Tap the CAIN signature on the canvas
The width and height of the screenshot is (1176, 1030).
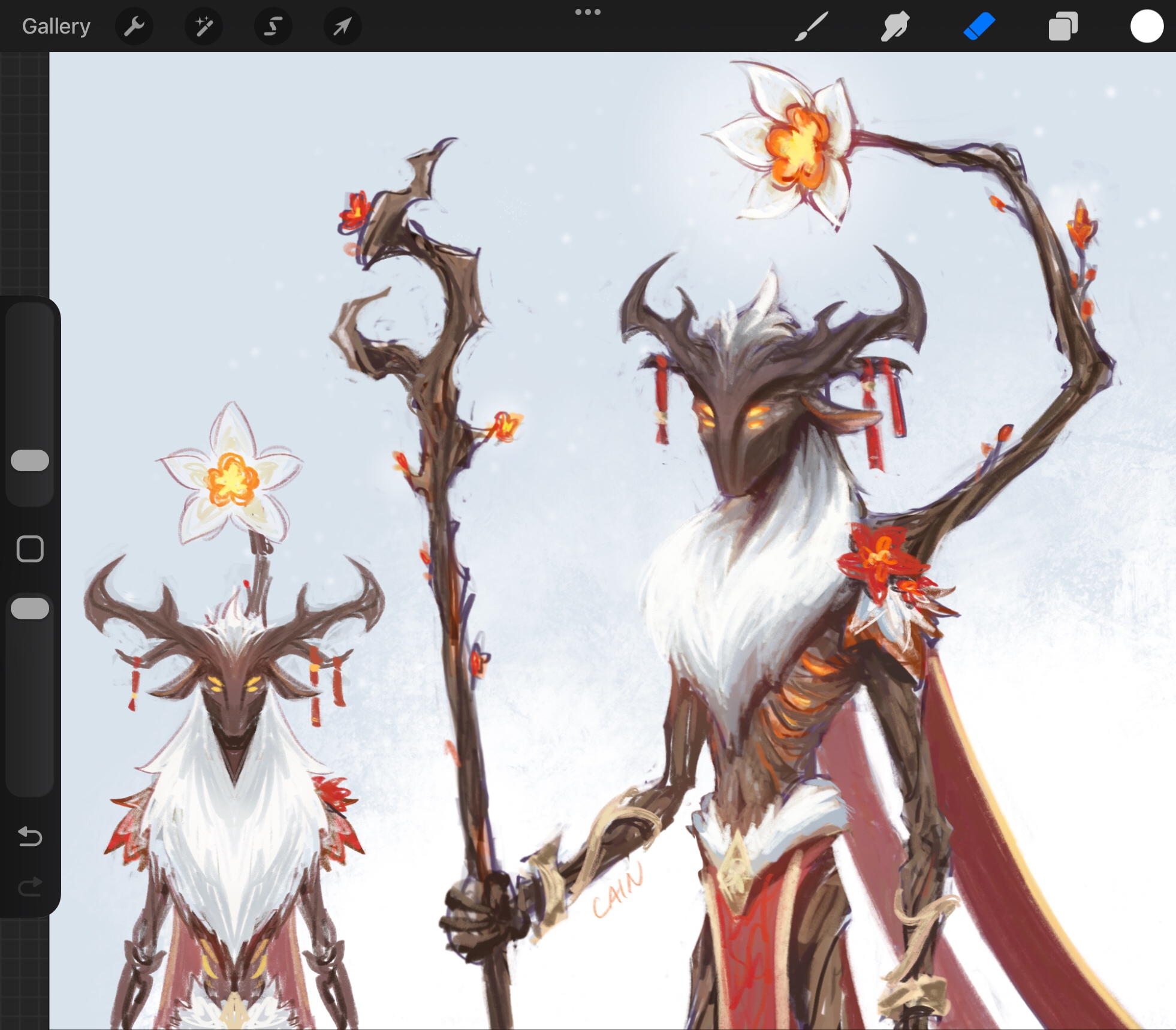coord(619,892)
